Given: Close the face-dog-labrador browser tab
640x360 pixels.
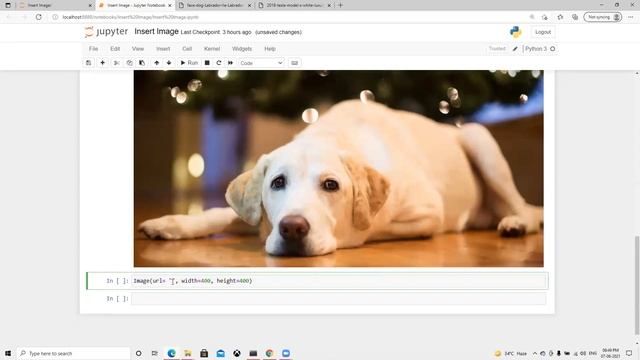Looking at the screenshot, I should [x=248, y=5].
